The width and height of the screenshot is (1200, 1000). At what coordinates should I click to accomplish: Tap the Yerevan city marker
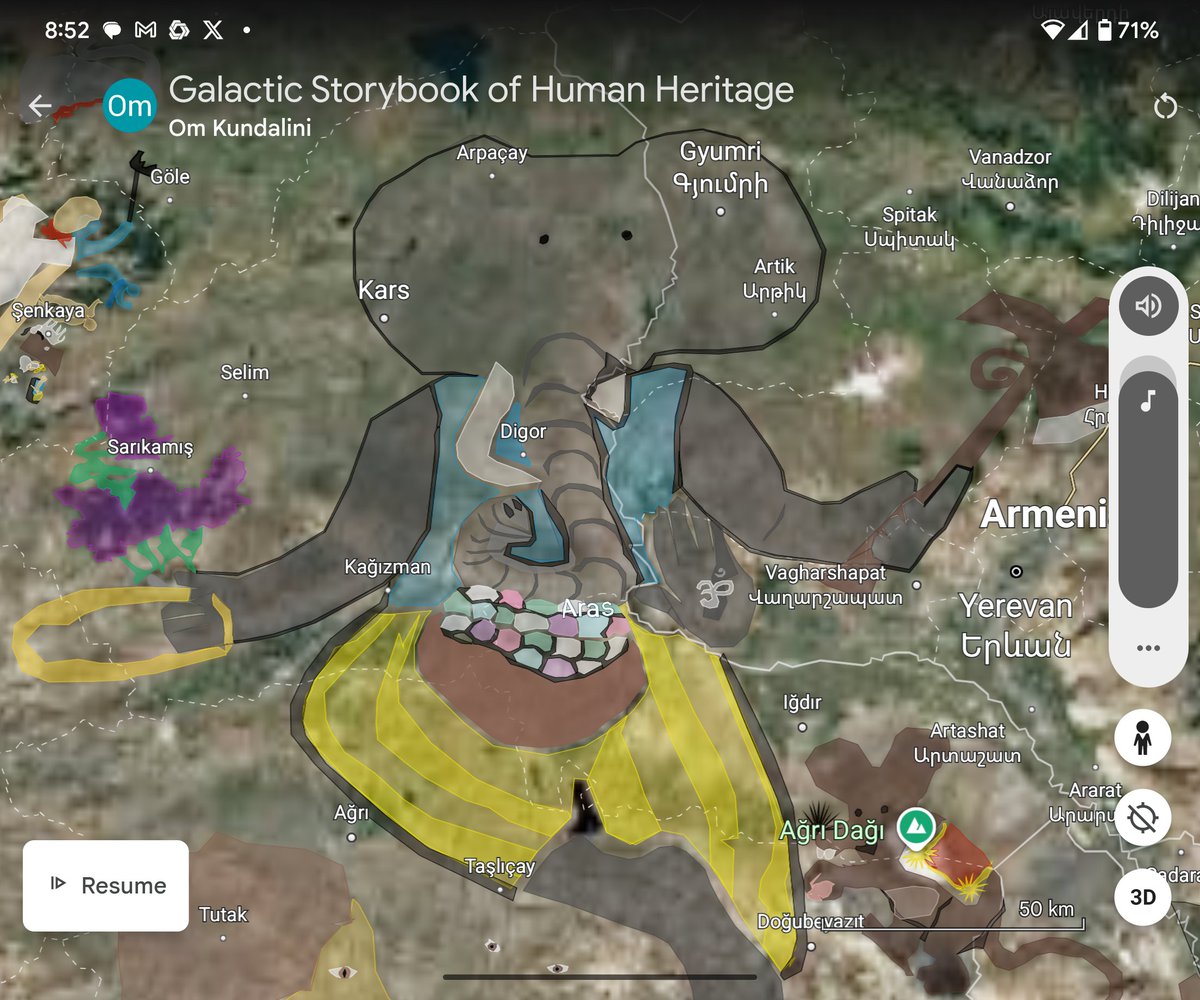[1016, 572]
